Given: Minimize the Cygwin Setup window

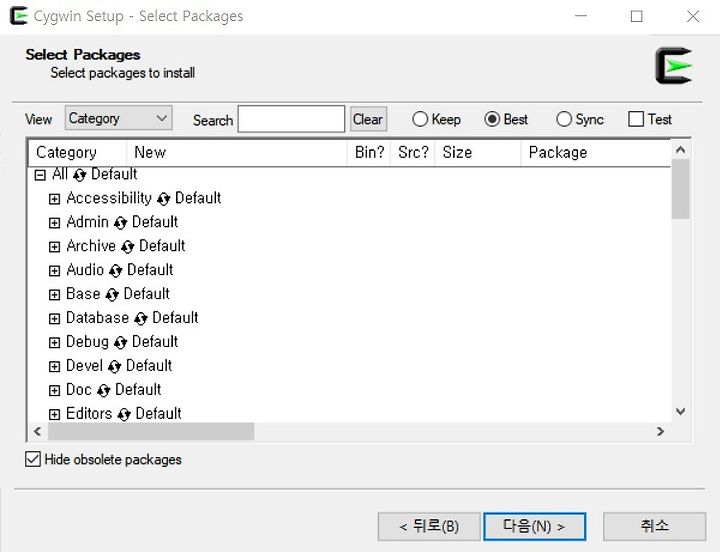Looking at the screenshot, I should (581, 17).
